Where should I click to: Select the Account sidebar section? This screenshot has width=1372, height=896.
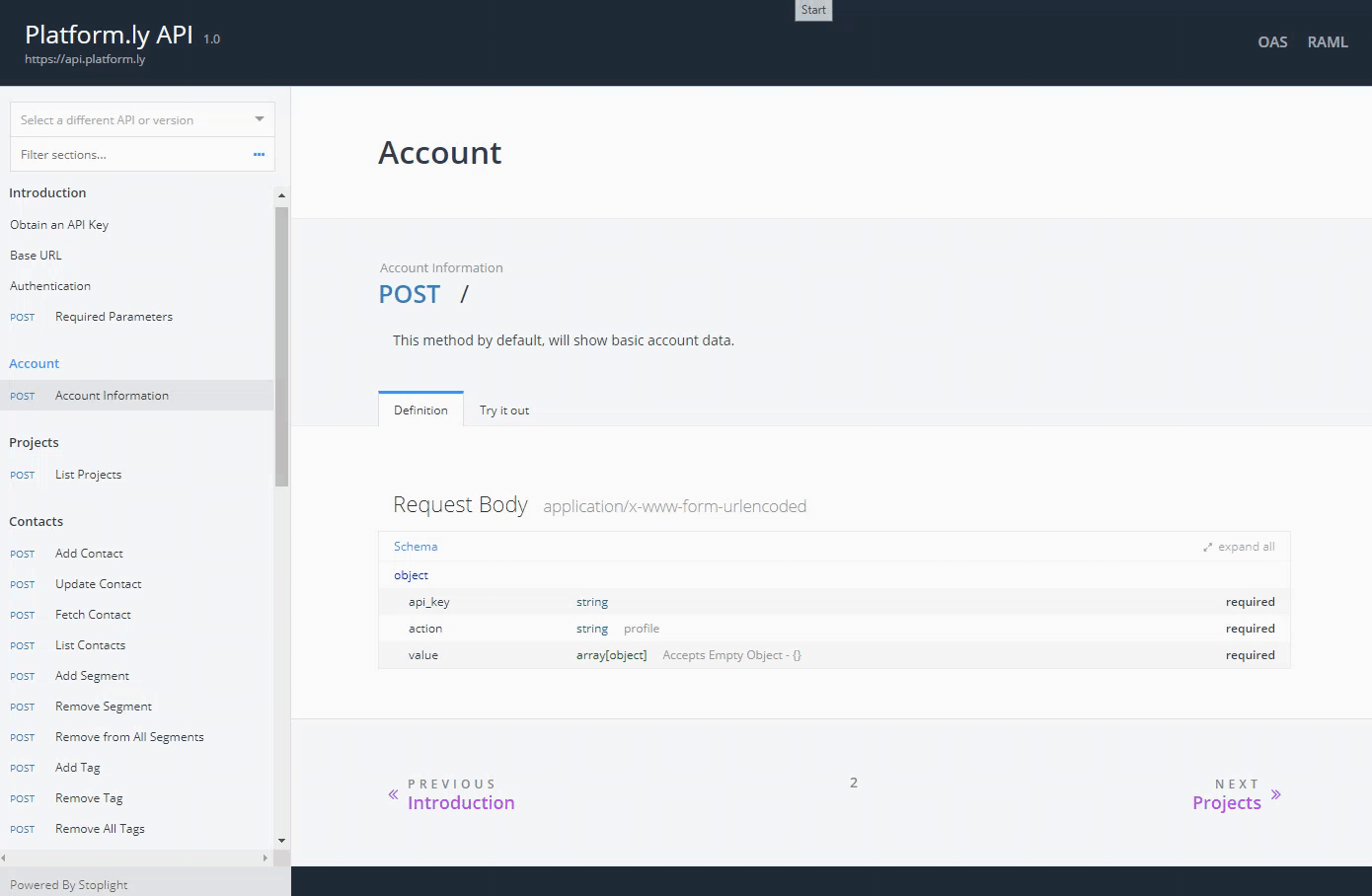coord(35,363)
